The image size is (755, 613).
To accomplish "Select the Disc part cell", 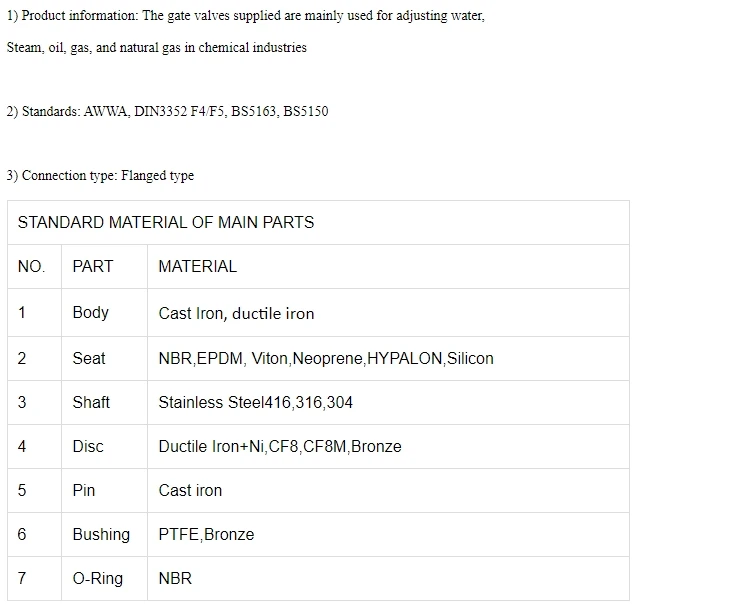I will (104, 447).
